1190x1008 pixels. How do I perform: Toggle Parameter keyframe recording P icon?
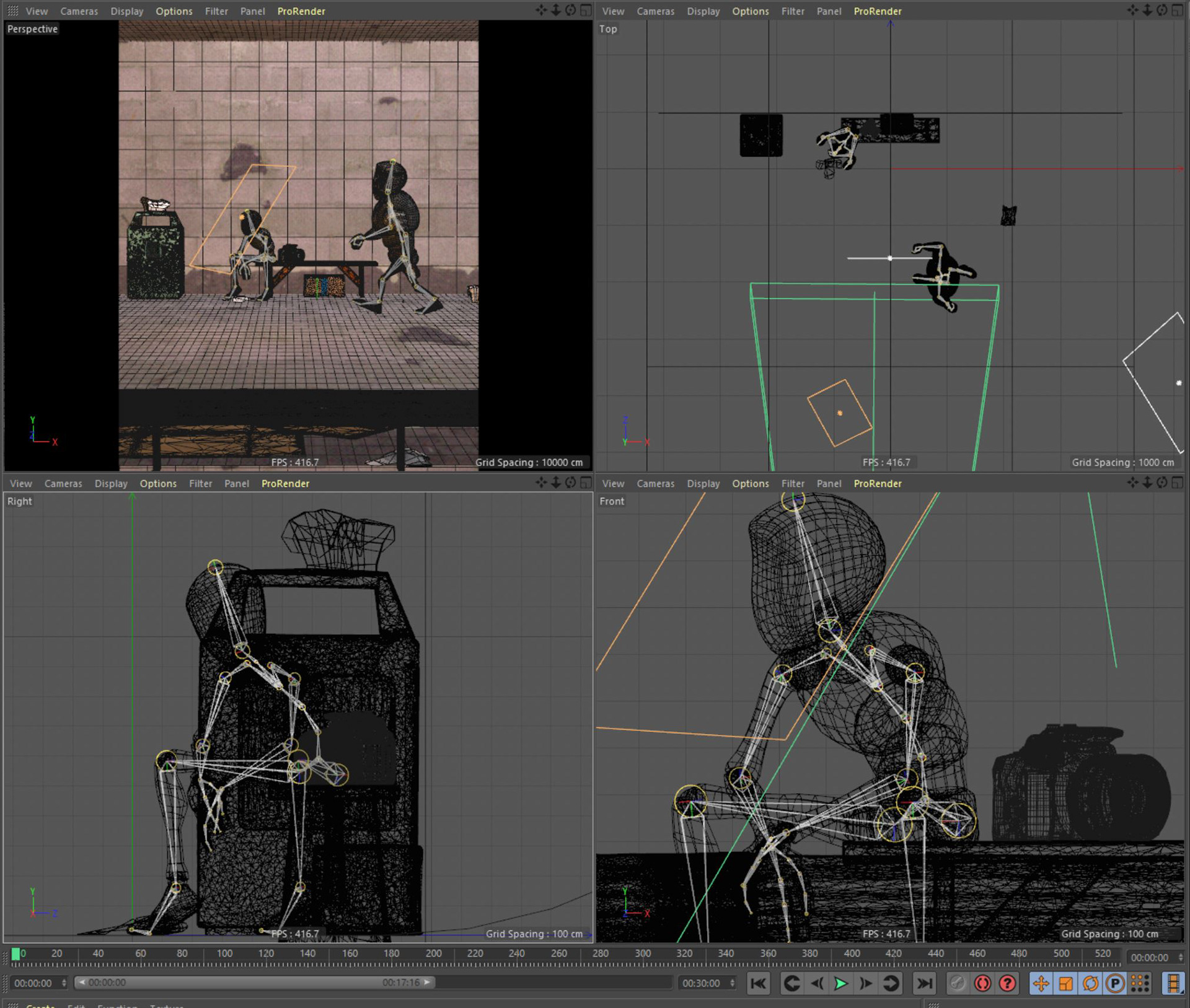(x=1115, y=983)
